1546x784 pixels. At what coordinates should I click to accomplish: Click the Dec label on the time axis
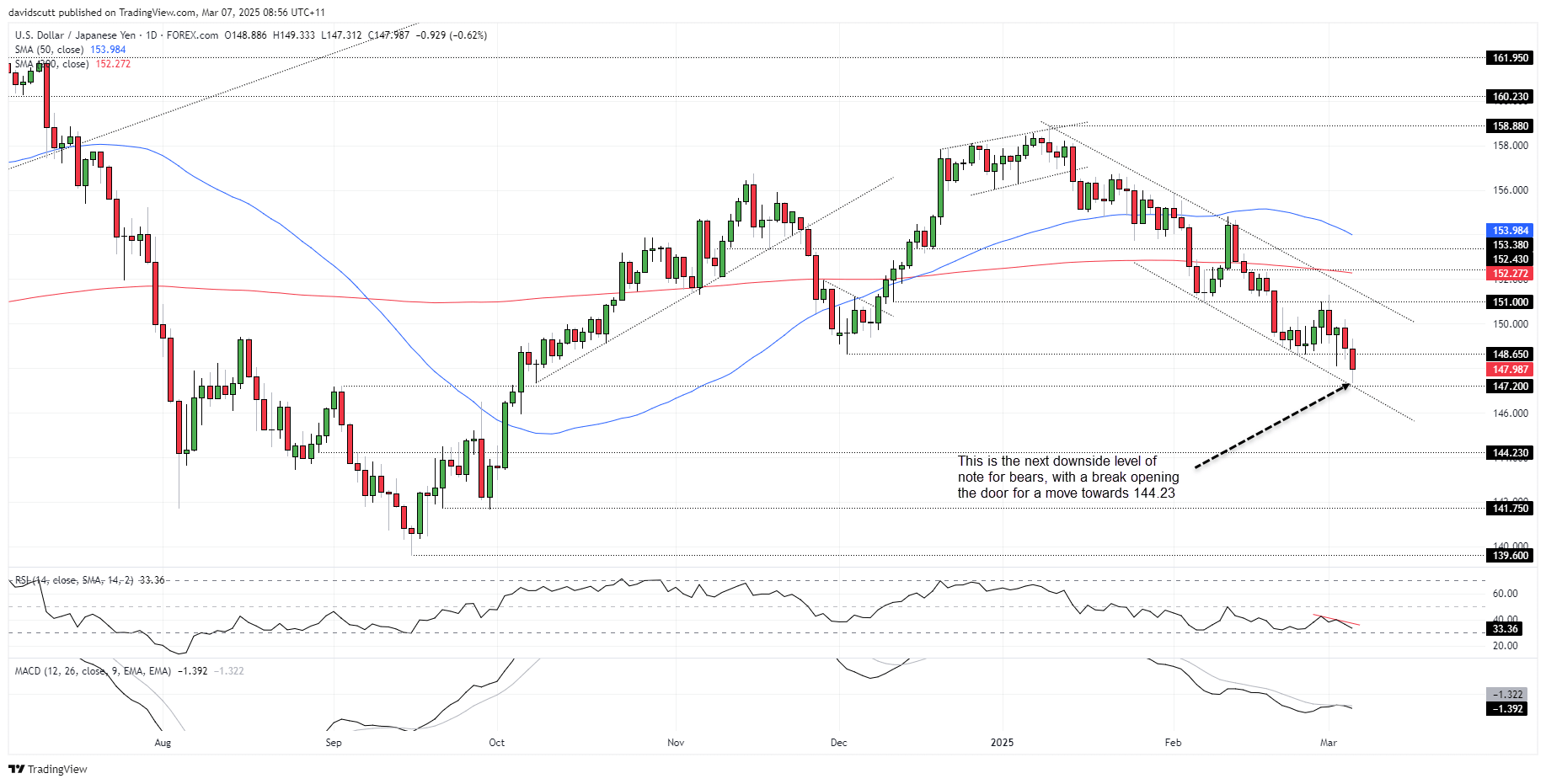pos(838,743)
